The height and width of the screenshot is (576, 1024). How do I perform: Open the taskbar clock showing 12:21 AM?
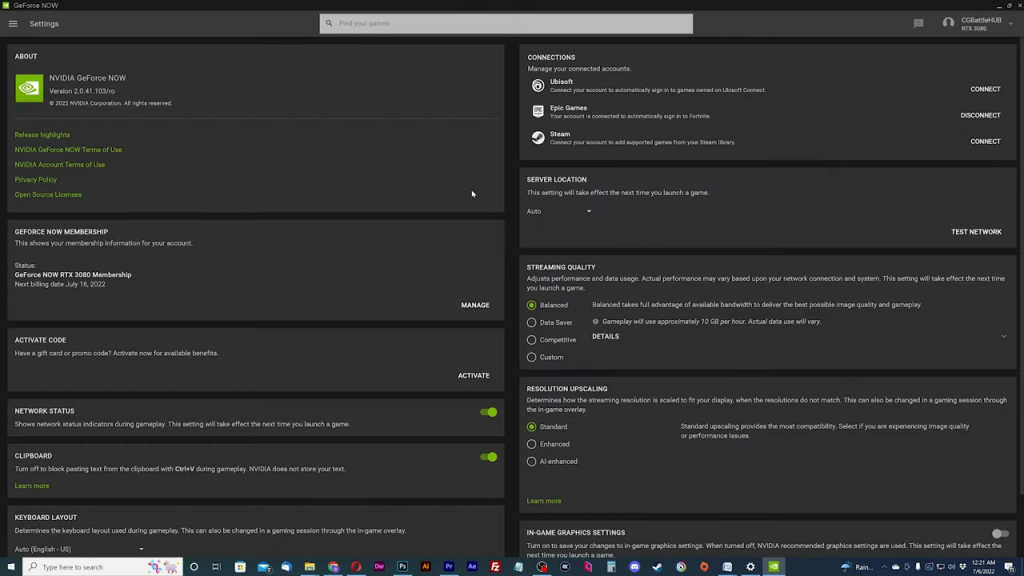coord(984,567)
